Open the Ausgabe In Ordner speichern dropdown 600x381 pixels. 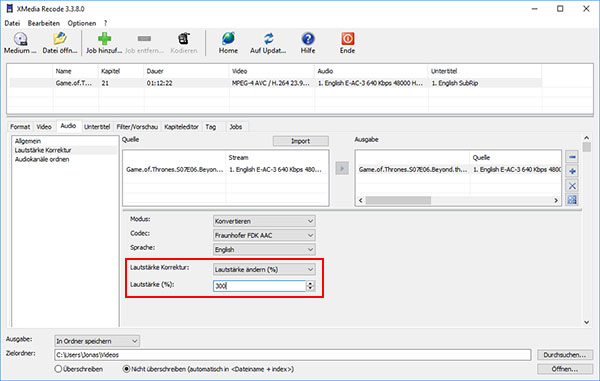[x=97, y=341]
